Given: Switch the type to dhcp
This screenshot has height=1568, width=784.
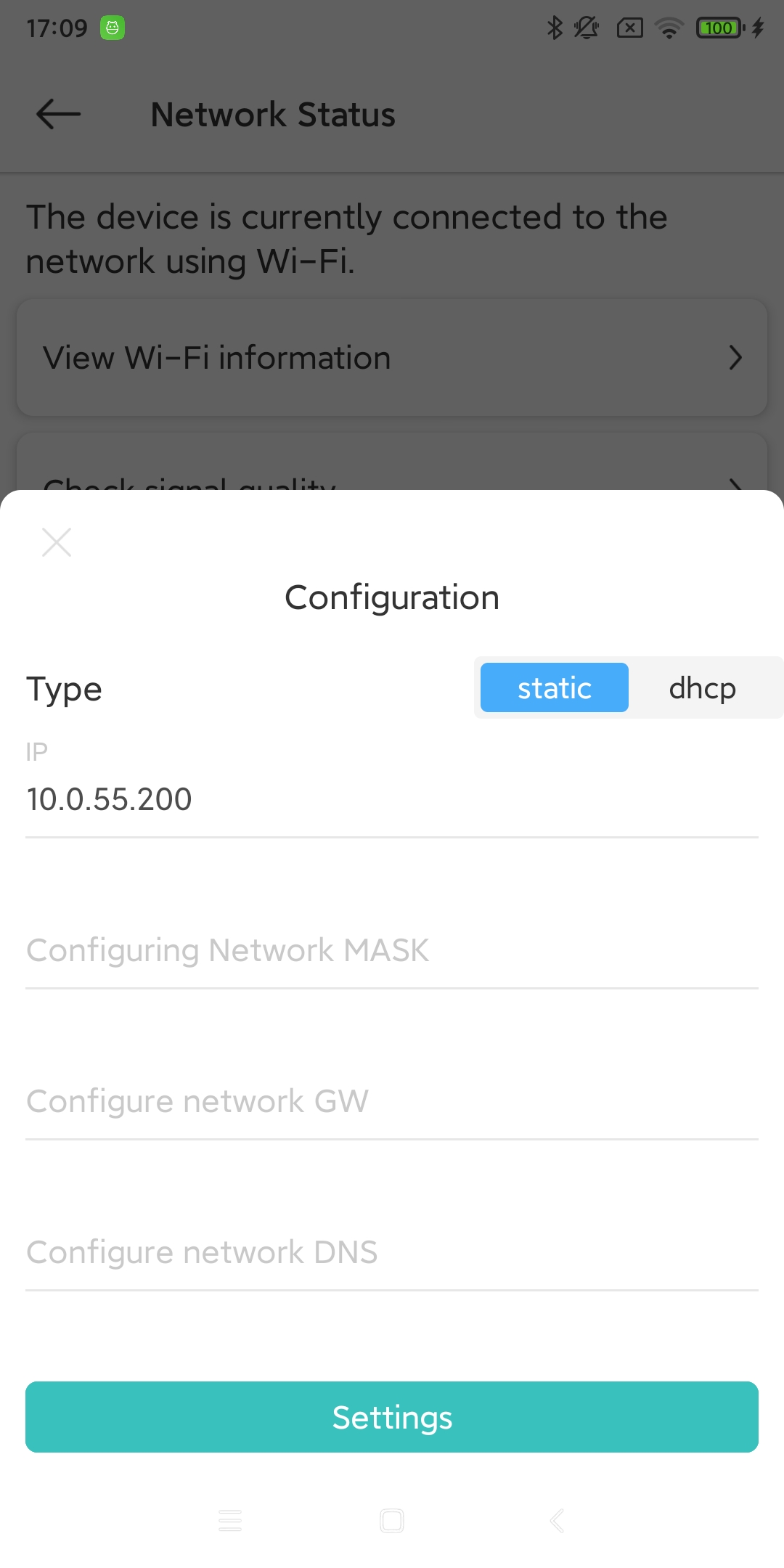Looking at the screenshot, I should [x=702, y=687].
